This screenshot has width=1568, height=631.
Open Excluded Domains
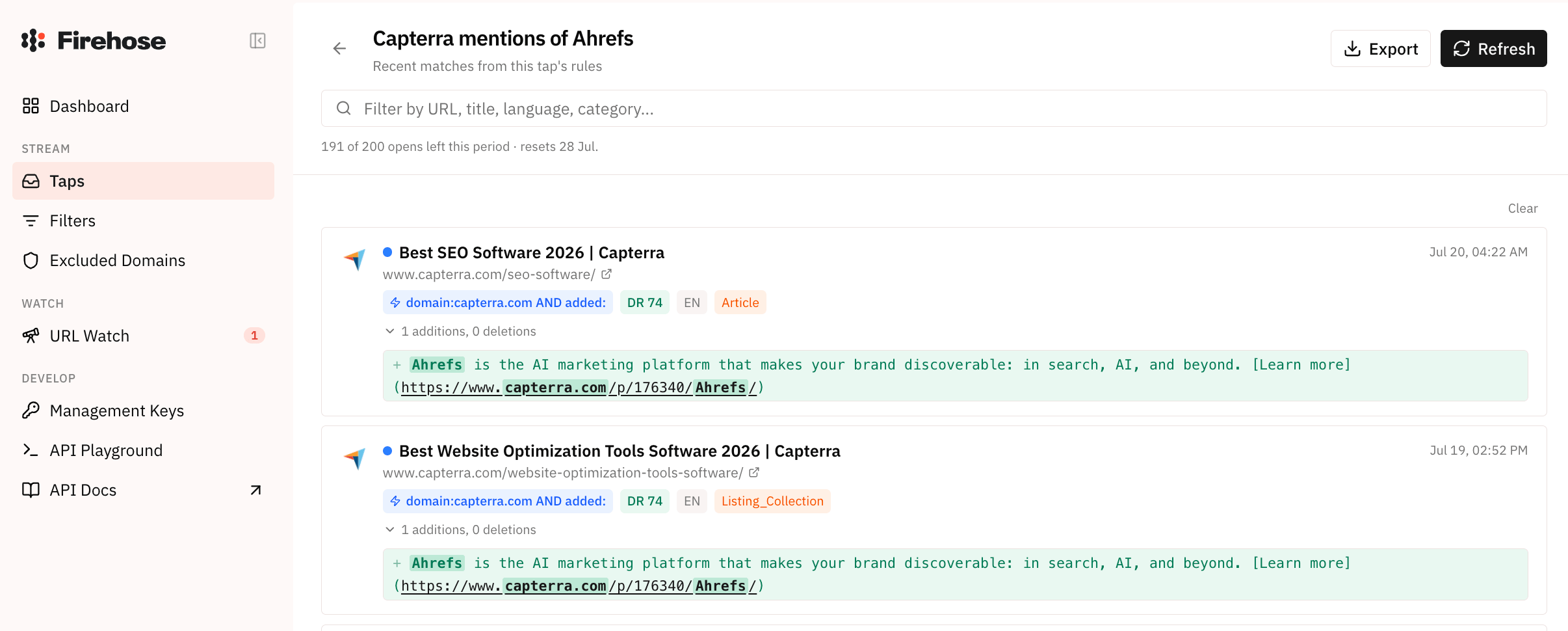tap(143, 260)
